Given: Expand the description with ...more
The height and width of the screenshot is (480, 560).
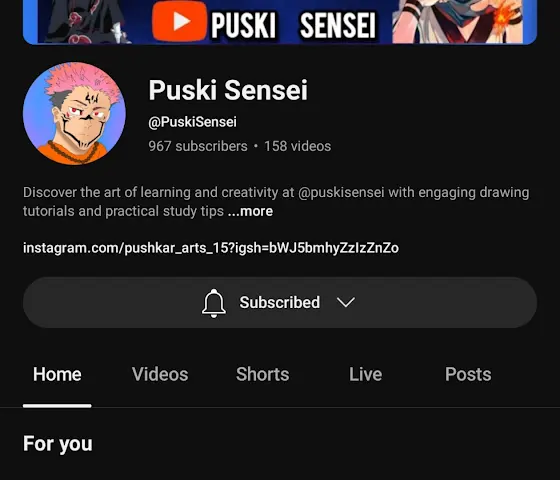Looking at the screenshot, I should coord(250,211).
